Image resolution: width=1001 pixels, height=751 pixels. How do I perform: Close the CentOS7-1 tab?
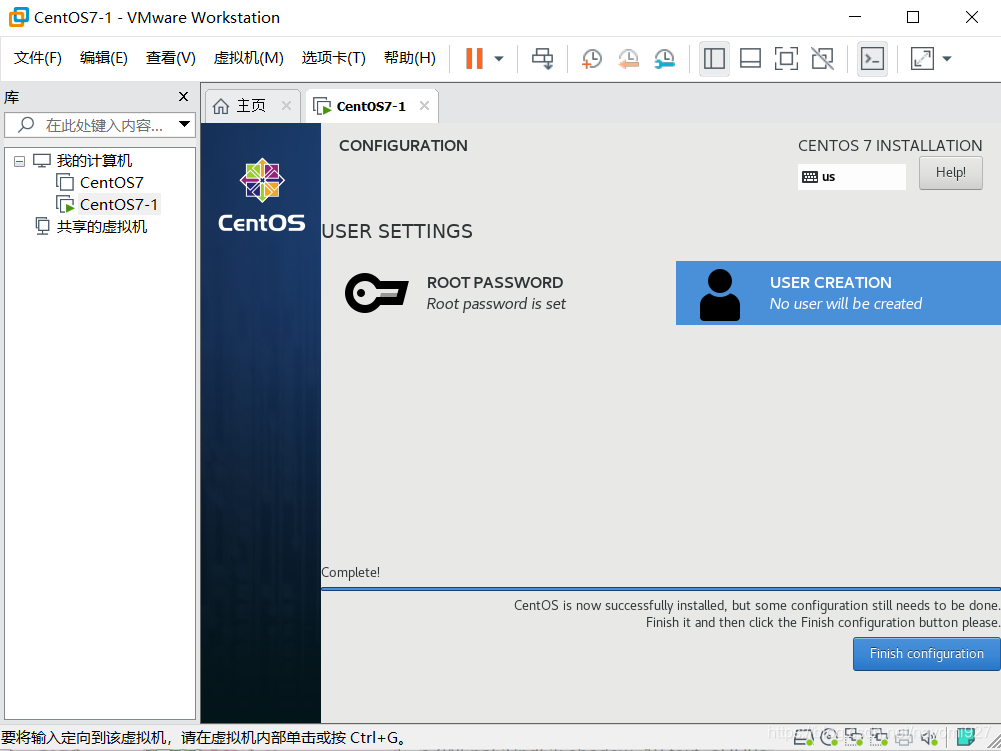point(424,106)
